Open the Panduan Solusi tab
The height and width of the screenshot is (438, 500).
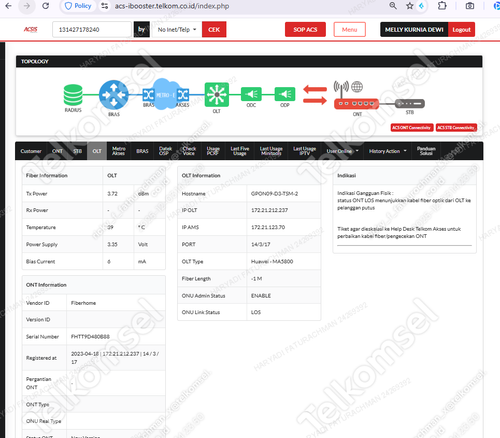(x=426, y=151)
